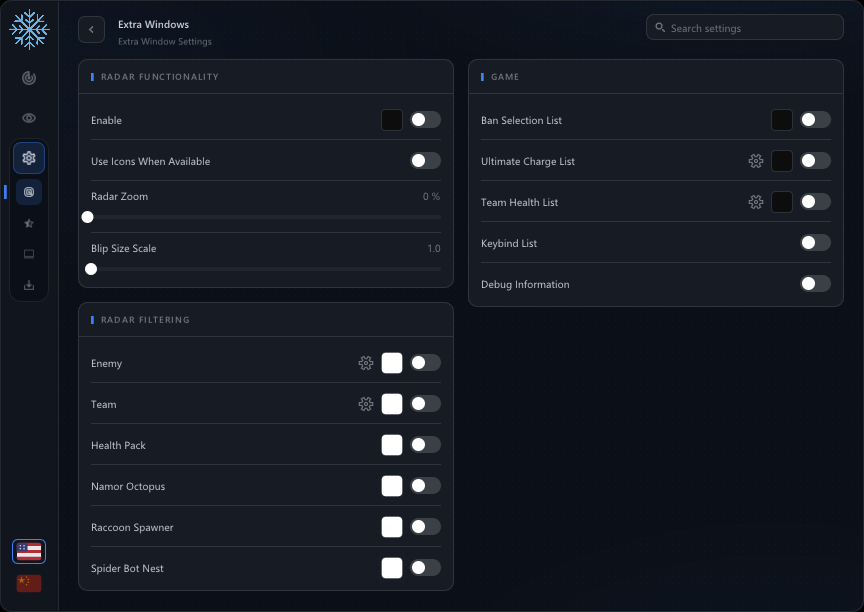Switch language to English via US flag
This screenshot has height=612, width=864.
pyautogui.click(x=29, y=551)
